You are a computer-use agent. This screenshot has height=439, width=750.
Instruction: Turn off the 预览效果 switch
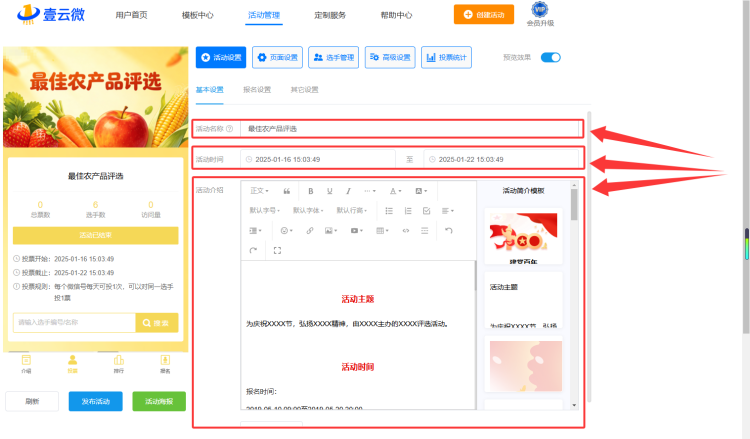[x=551, y=57]
